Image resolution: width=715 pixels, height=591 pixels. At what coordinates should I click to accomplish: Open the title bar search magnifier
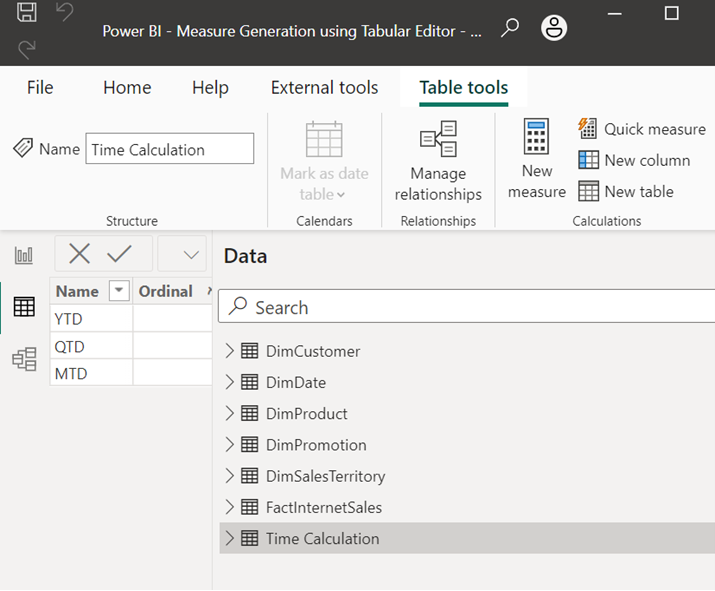pyautogui.click(x=510, y=28)
